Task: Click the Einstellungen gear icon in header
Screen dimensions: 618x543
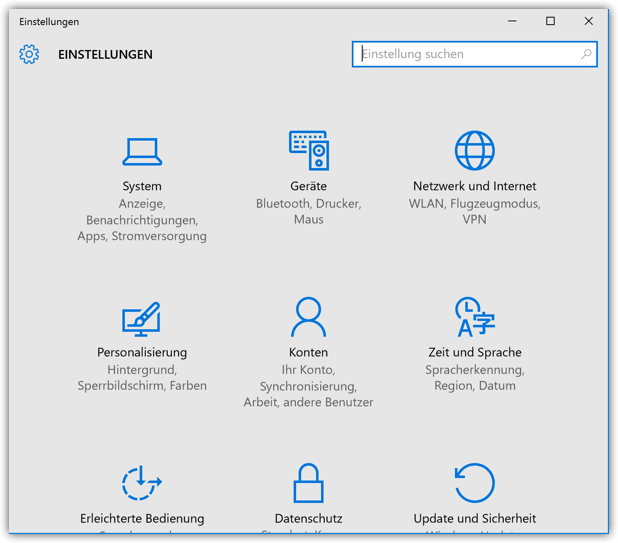Action: click(29, 54)
